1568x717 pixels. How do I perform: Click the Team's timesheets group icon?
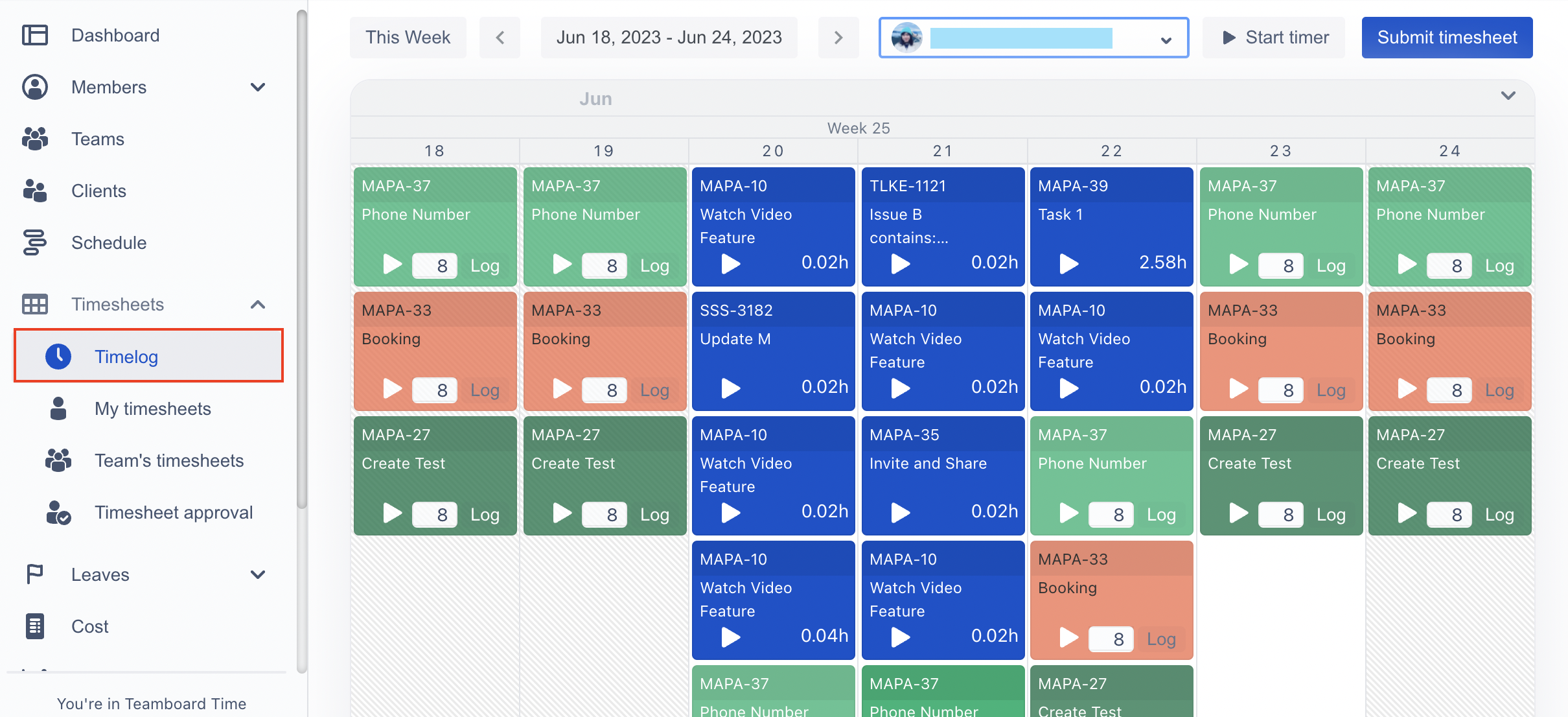coord(58,460)
